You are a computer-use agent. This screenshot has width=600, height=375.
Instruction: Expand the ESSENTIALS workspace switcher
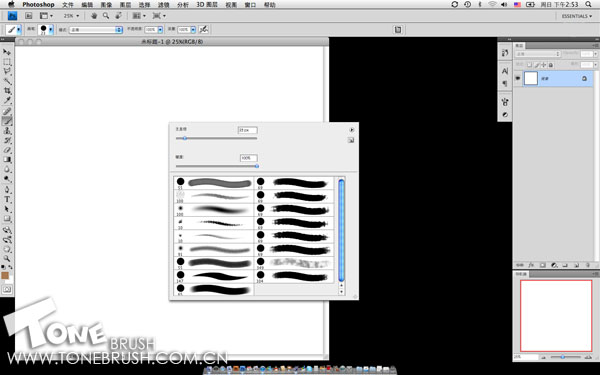click(577, 16)
